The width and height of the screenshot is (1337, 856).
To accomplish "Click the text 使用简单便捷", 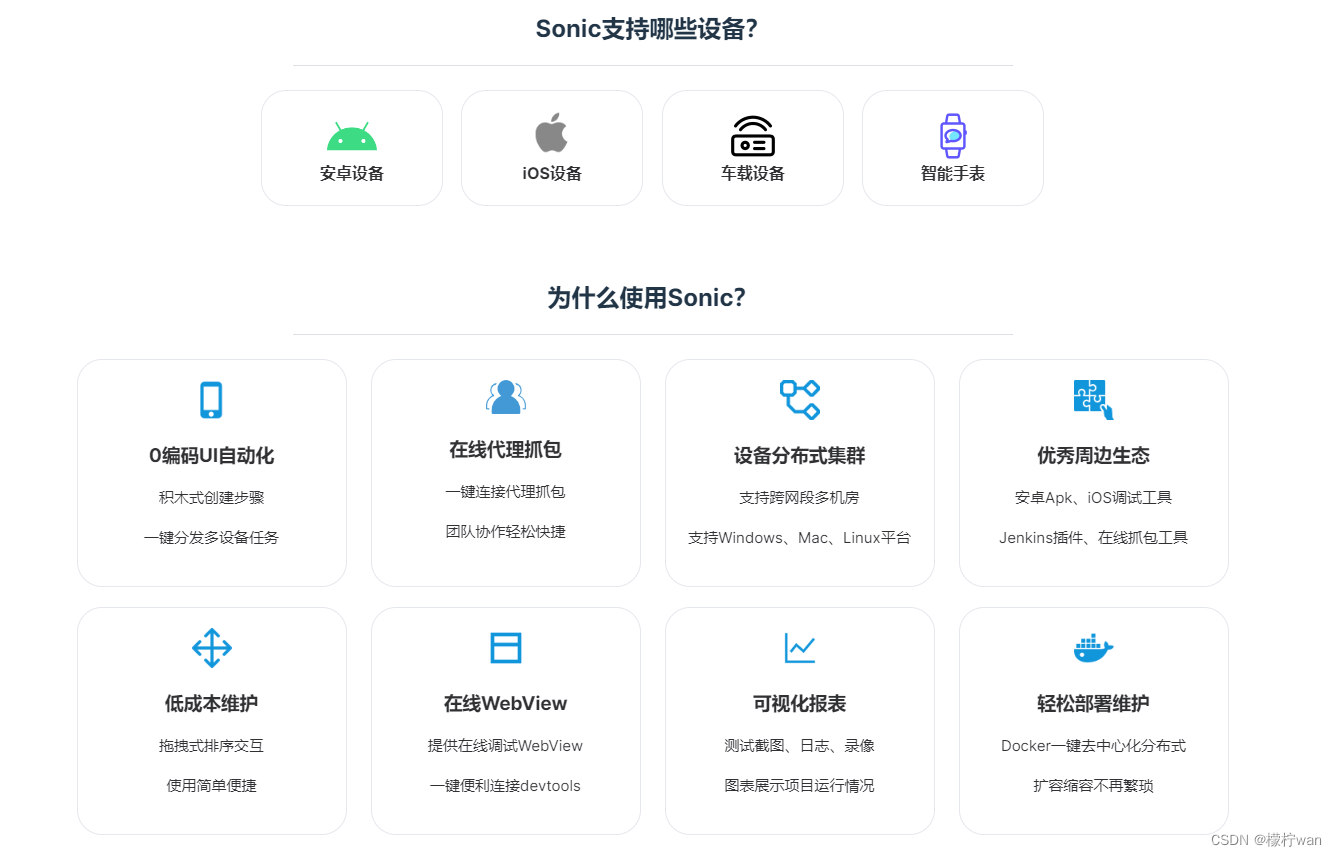I will point(212,786).
